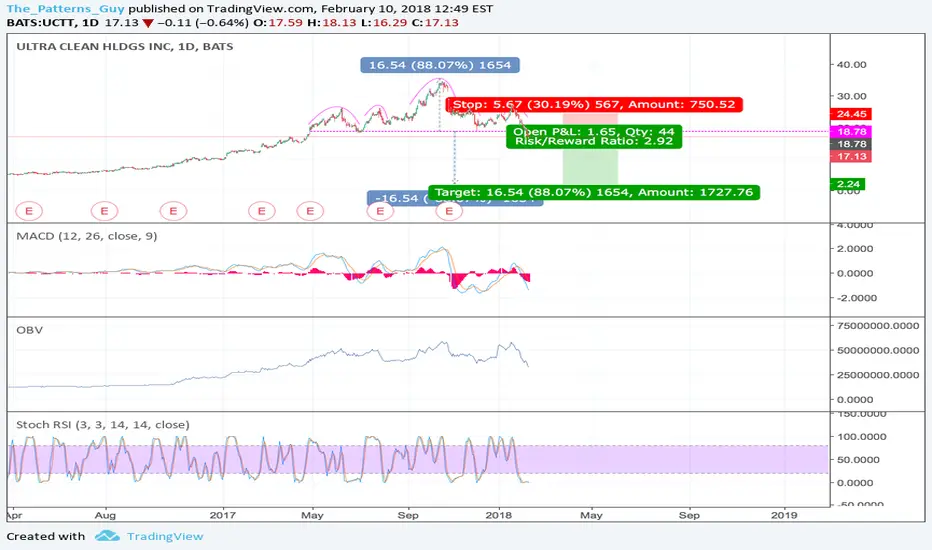Click the earnings E marker above the Aug label
The height and width of the screenshot is (550, 932).
[x=104, y=210]
